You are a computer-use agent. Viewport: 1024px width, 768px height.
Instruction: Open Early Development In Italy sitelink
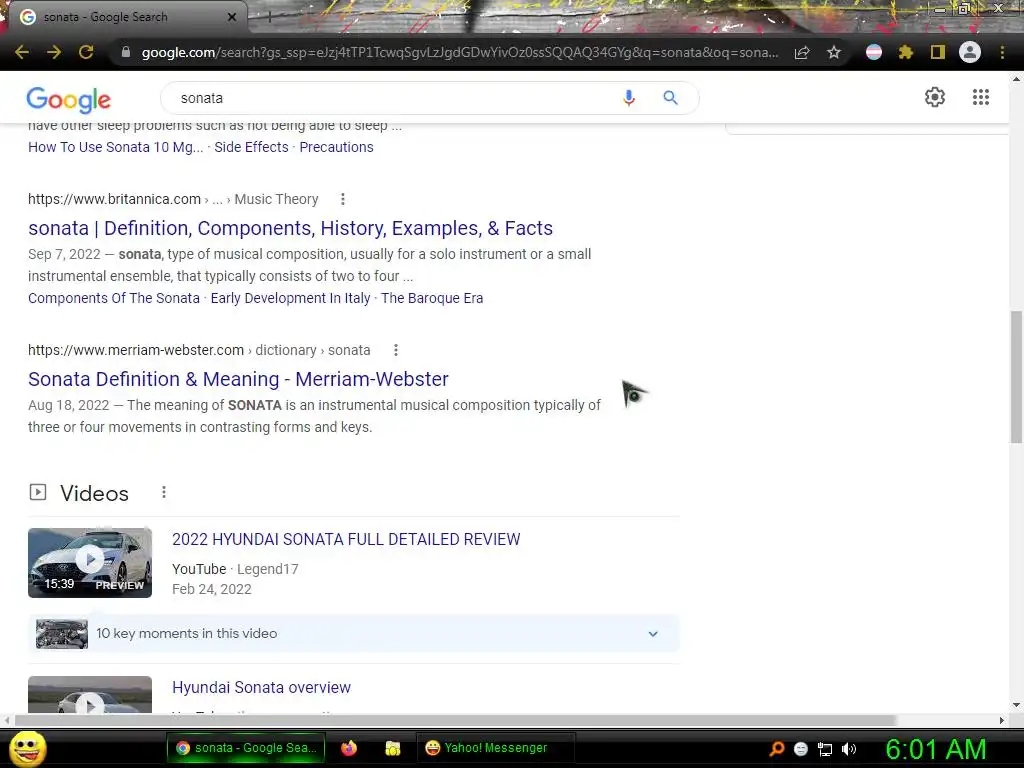[291, 298]
